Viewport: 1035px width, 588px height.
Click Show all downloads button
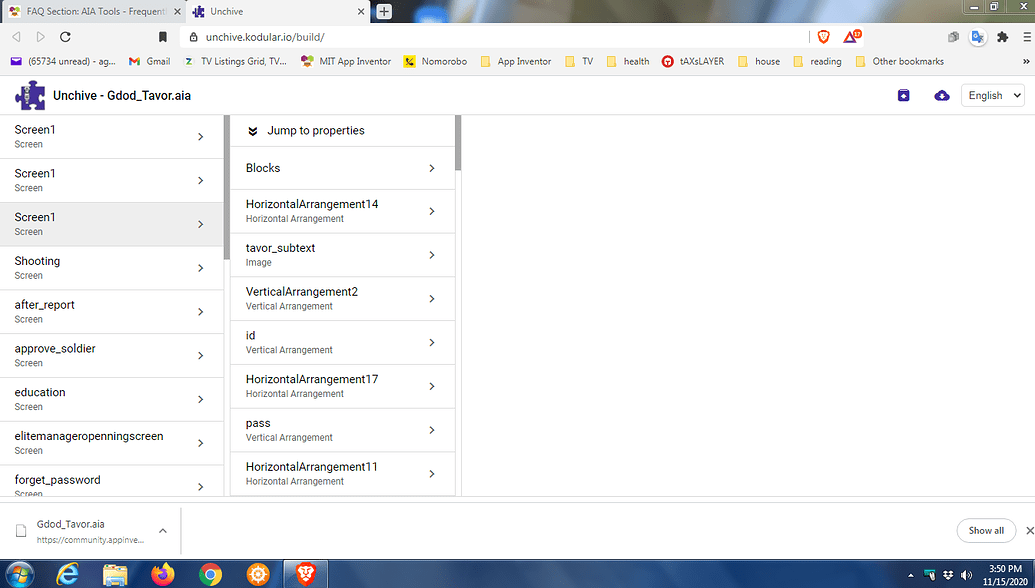click(x=986, y=531)
